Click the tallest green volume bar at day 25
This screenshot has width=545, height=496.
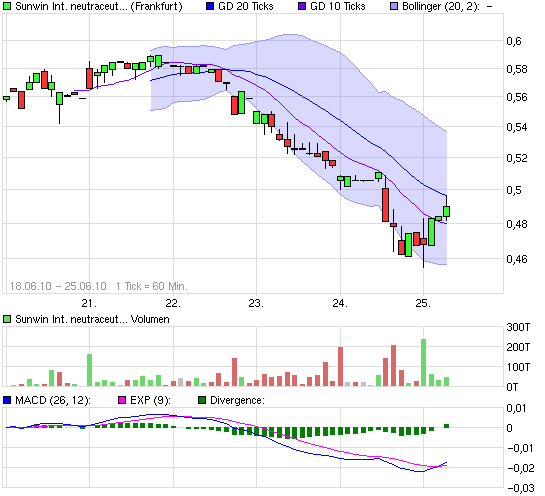coord(423,363)
